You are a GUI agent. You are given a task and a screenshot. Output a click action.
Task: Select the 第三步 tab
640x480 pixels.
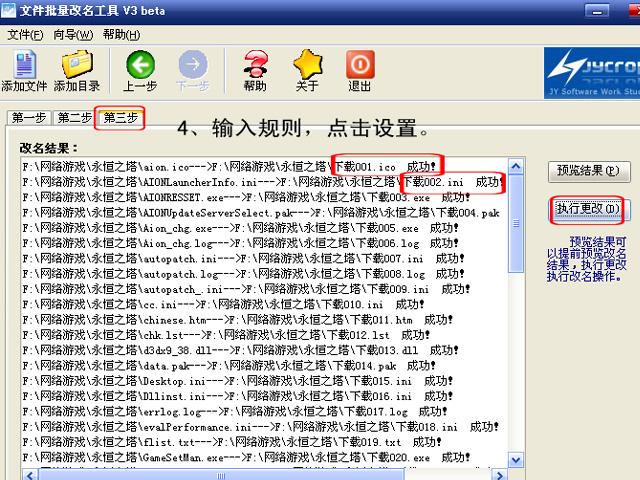[120, 118]
